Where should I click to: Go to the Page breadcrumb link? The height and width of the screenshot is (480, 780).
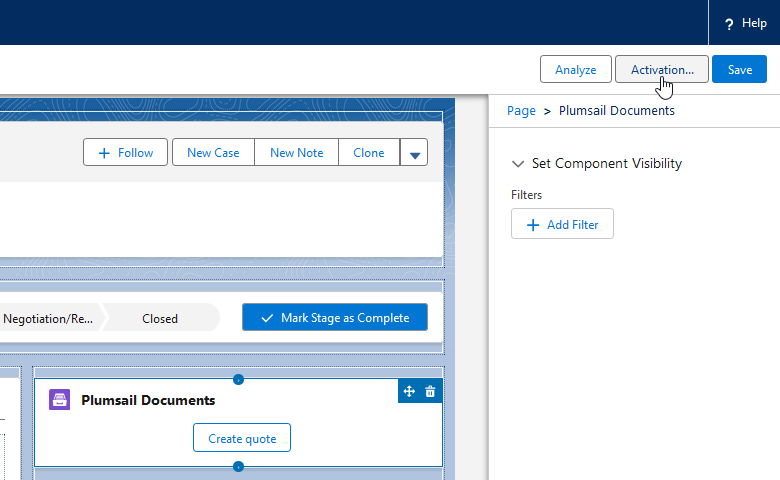[521, 110]
